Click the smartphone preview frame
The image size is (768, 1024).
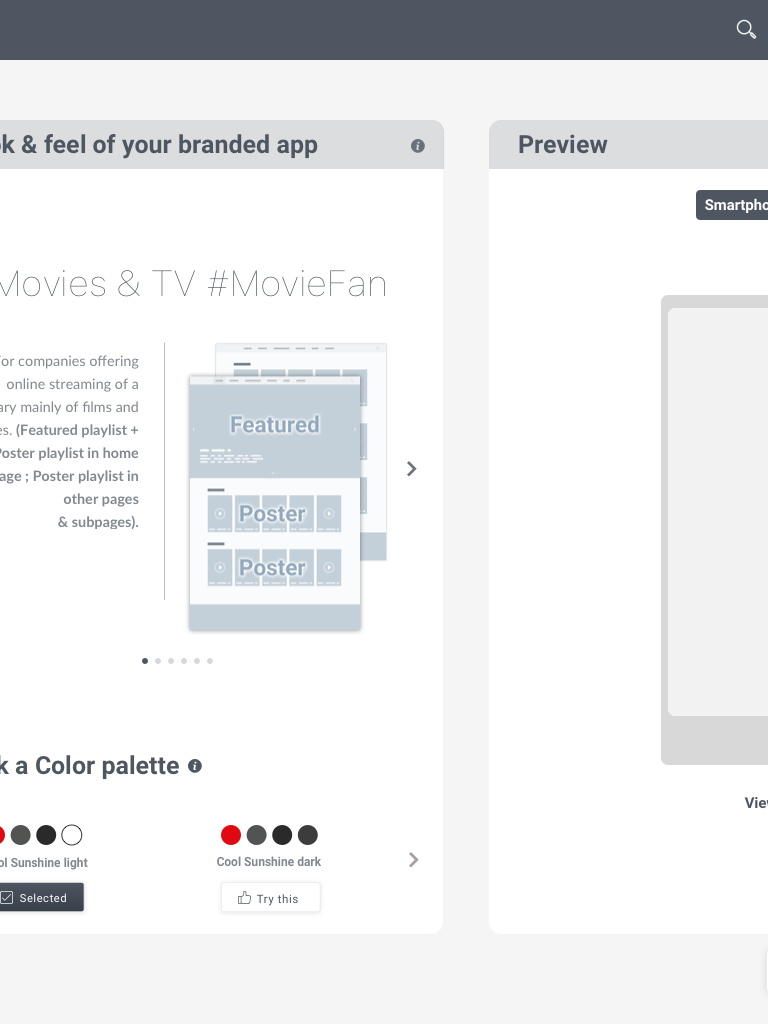(x=714, y=530)
